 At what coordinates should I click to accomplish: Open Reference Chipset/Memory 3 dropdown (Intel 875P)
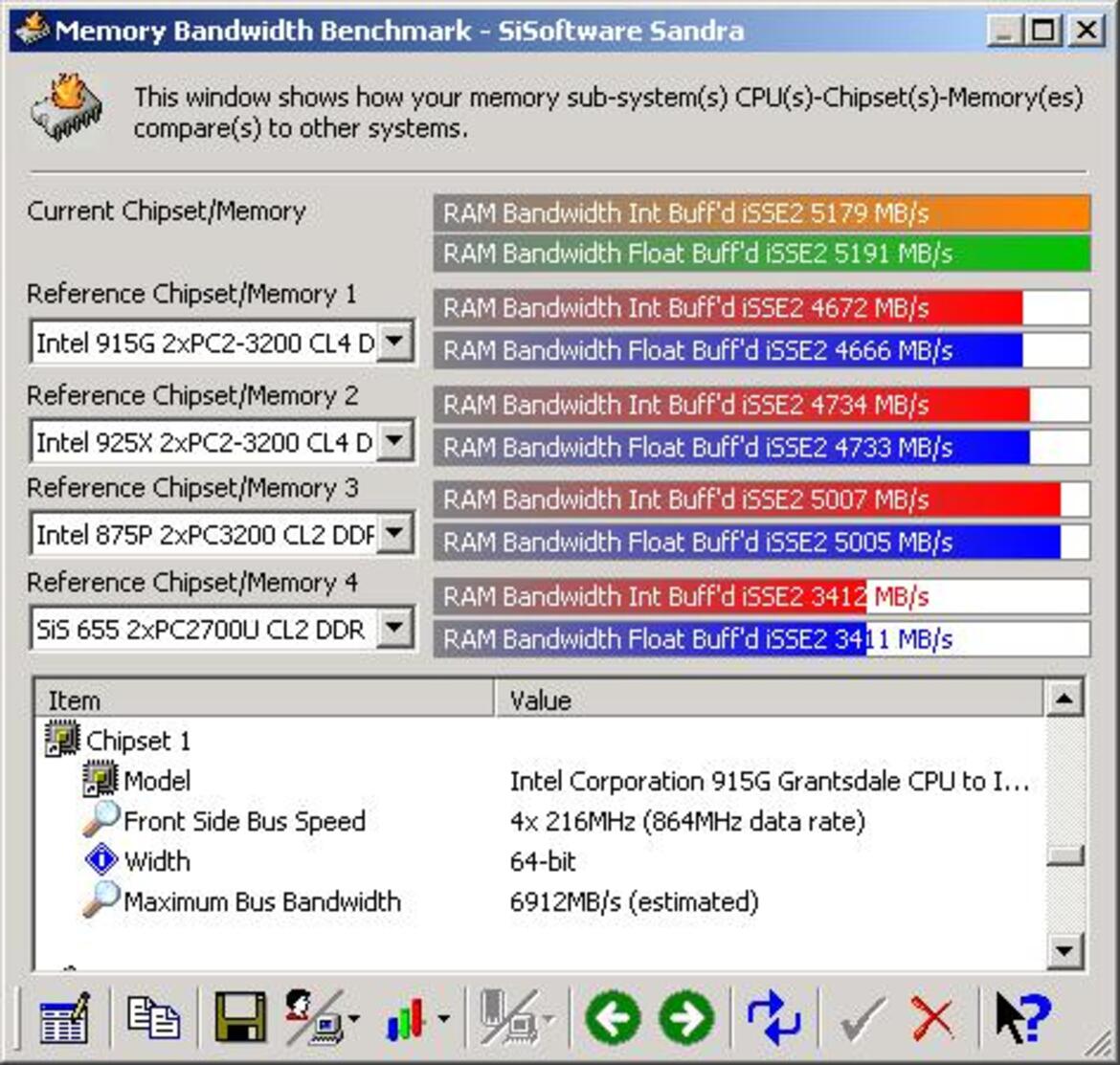[394, 533]
